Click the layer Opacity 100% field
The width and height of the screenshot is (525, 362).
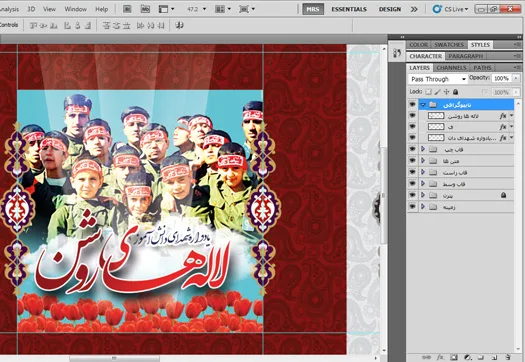[501, 78]
